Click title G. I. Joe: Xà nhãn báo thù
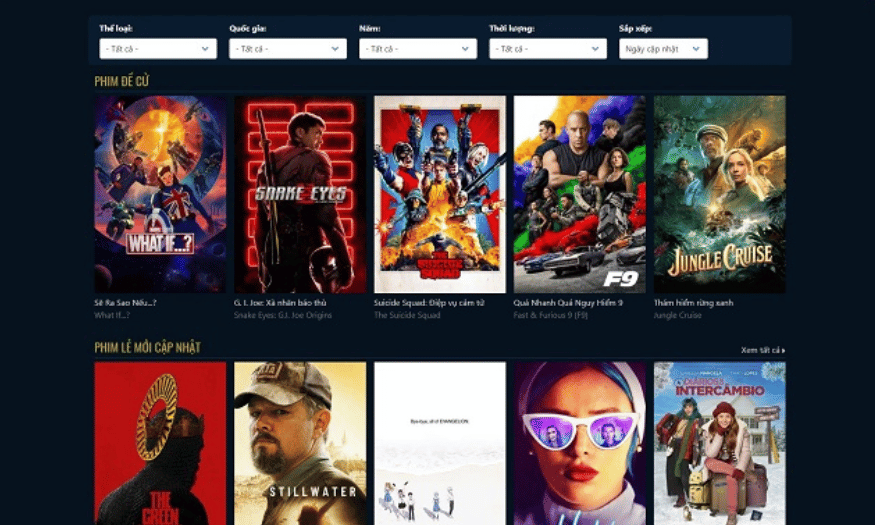Viewport: 875px width, 525px height. tap(280, 303)
